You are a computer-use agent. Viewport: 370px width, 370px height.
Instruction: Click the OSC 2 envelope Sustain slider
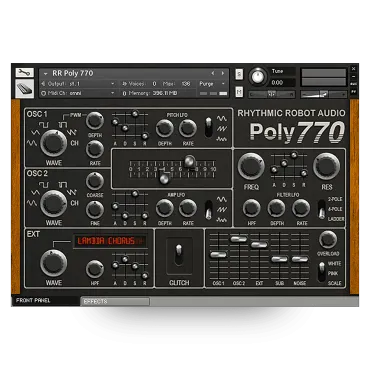pyautogui.click(x=135, y=194)
